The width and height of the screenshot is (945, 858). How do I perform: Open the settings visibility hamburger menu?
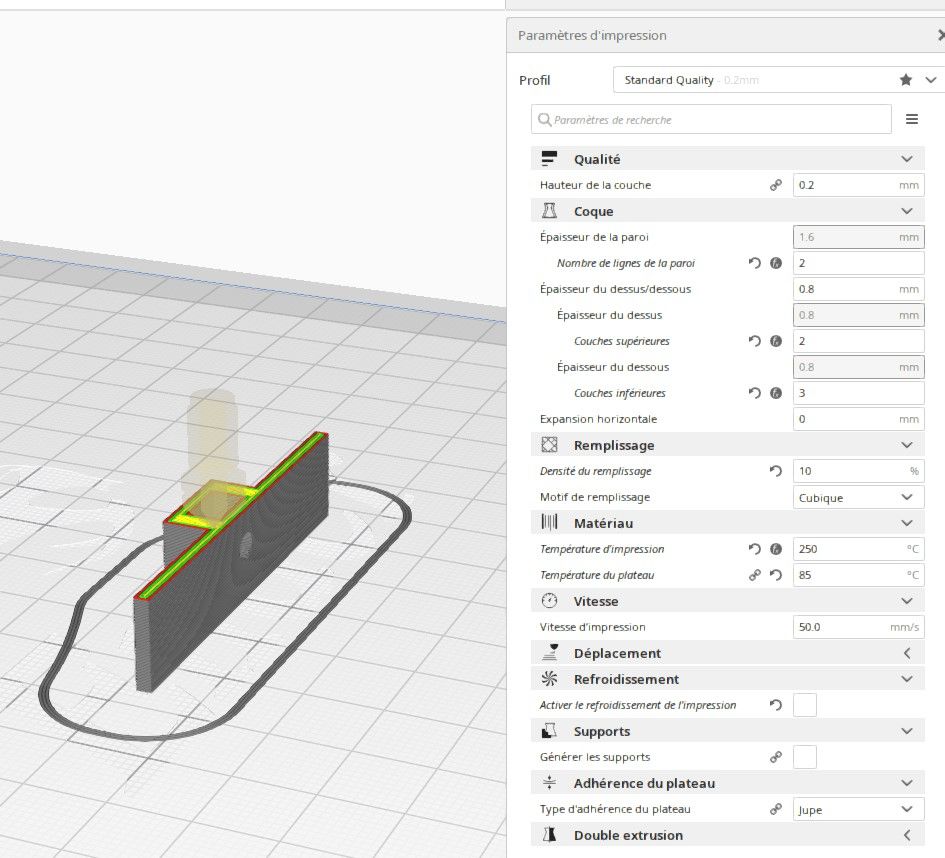click(x=912, y=119)
